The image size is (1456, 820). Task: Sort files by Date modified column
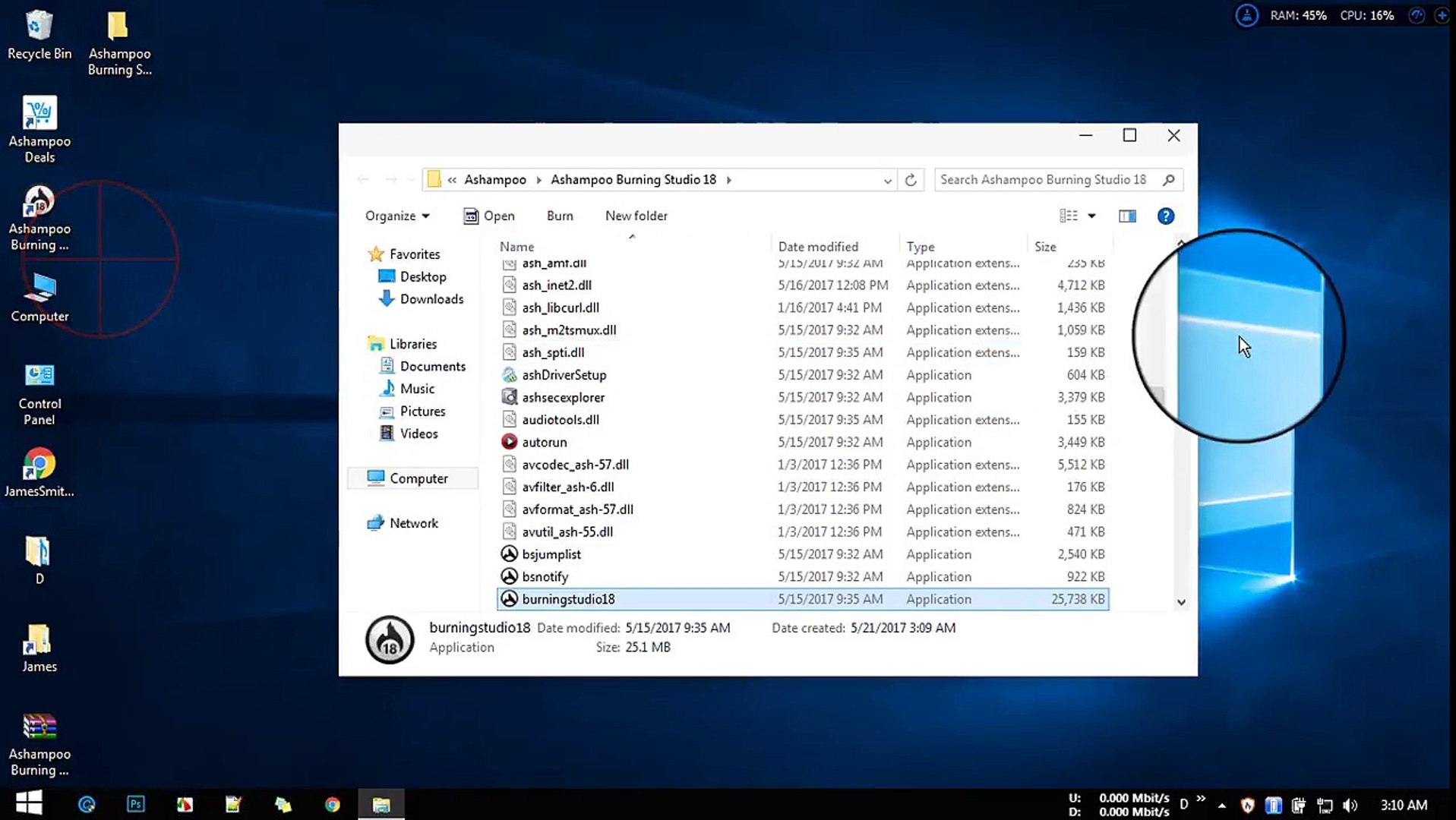[817, 247]
